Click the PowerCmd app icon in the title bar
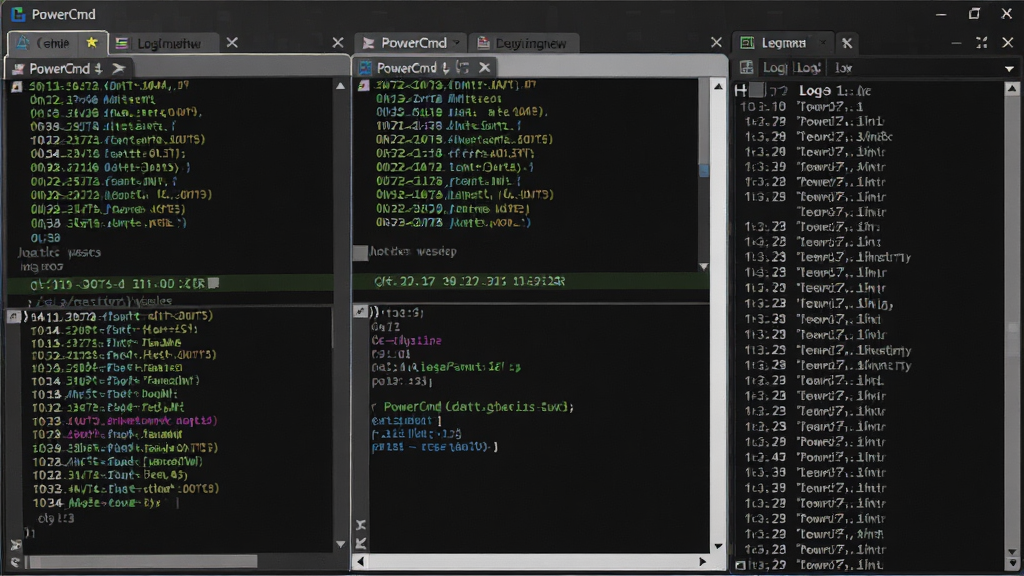The width and height of the screenshot is (1024, 576). [x=18, y=14]
